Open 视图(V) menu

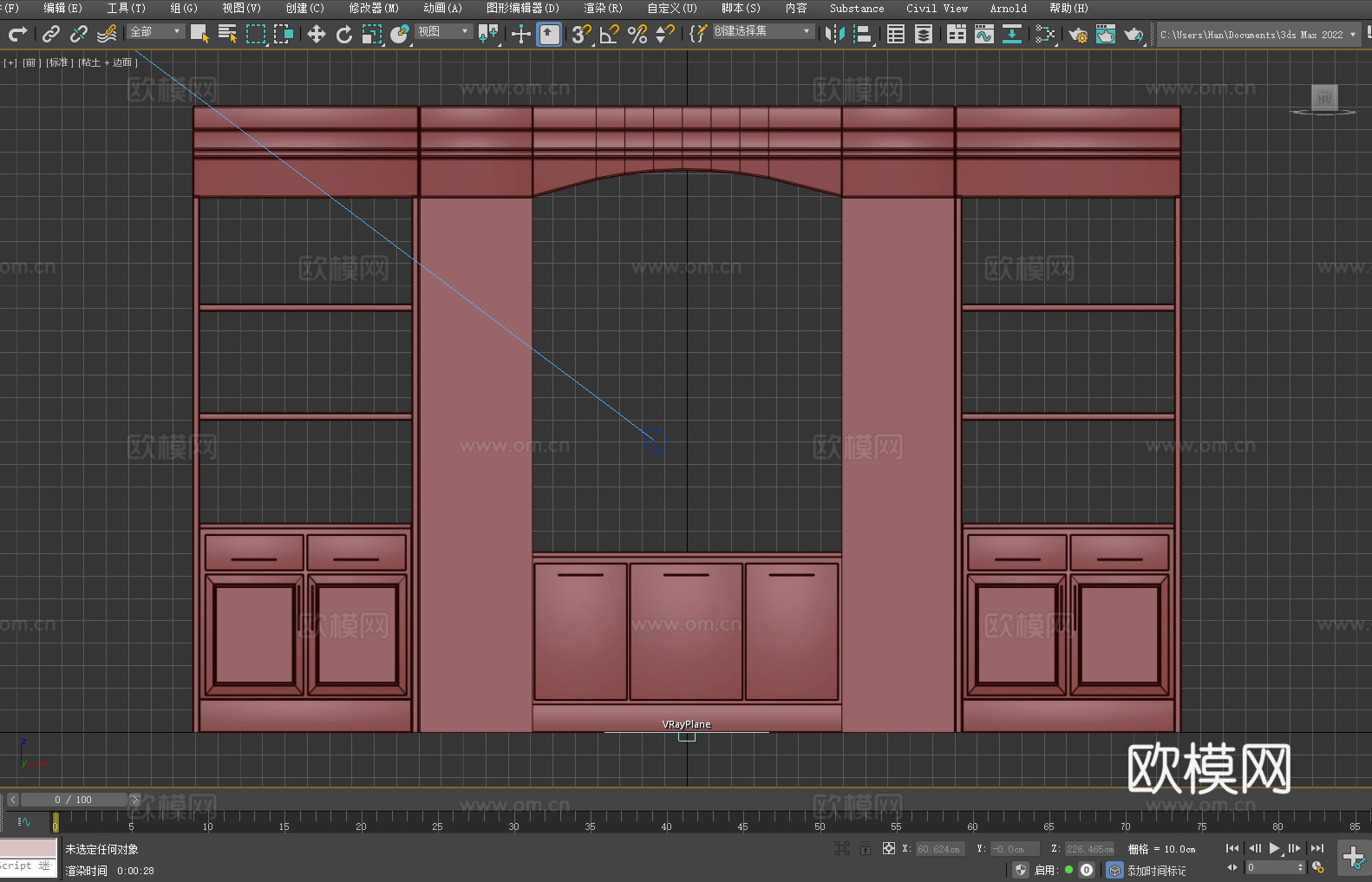tap(241, 8)
